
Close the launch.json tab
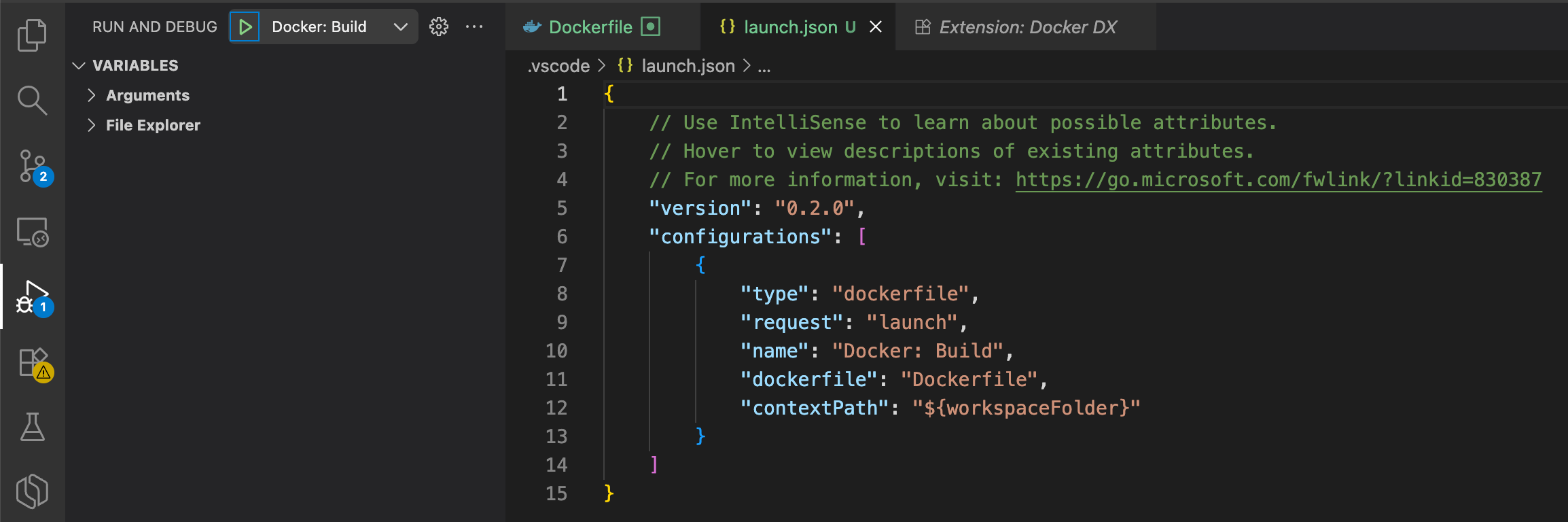876,27
